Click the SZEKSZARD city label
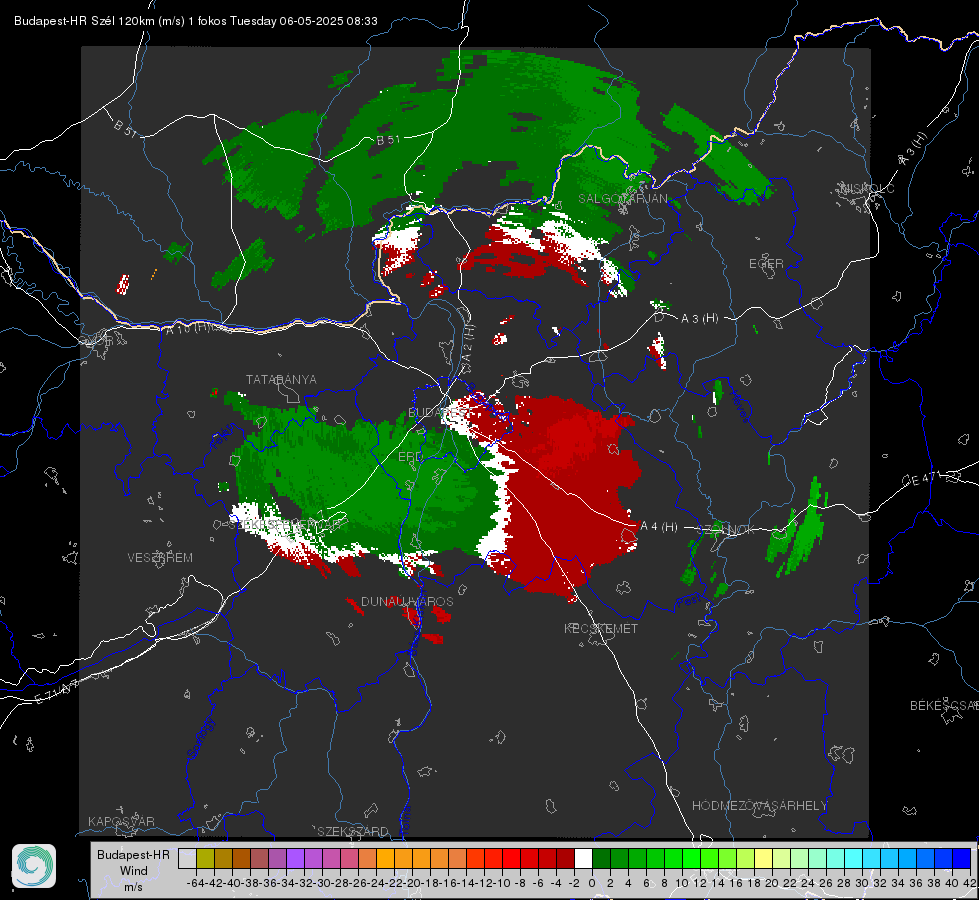This screenshot has height=900, width=979. coord(353,831)
